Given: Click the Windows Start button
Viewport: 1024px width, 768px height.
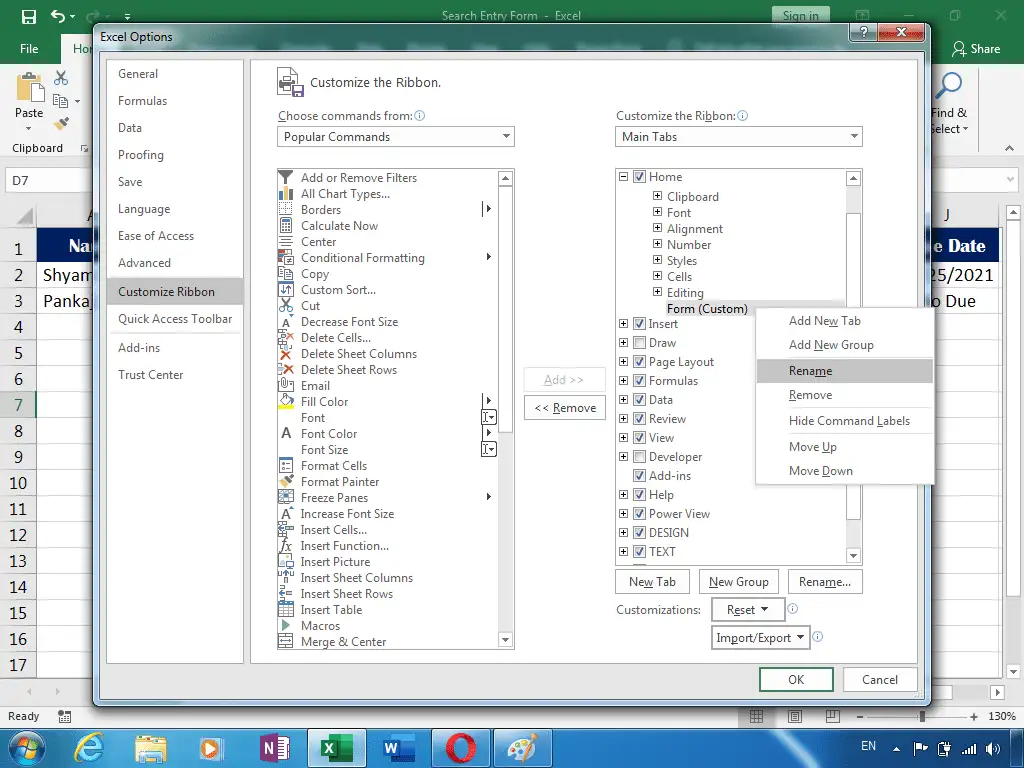Looking at the screenshot, I should pyautogui.click(x=26, y=748).
